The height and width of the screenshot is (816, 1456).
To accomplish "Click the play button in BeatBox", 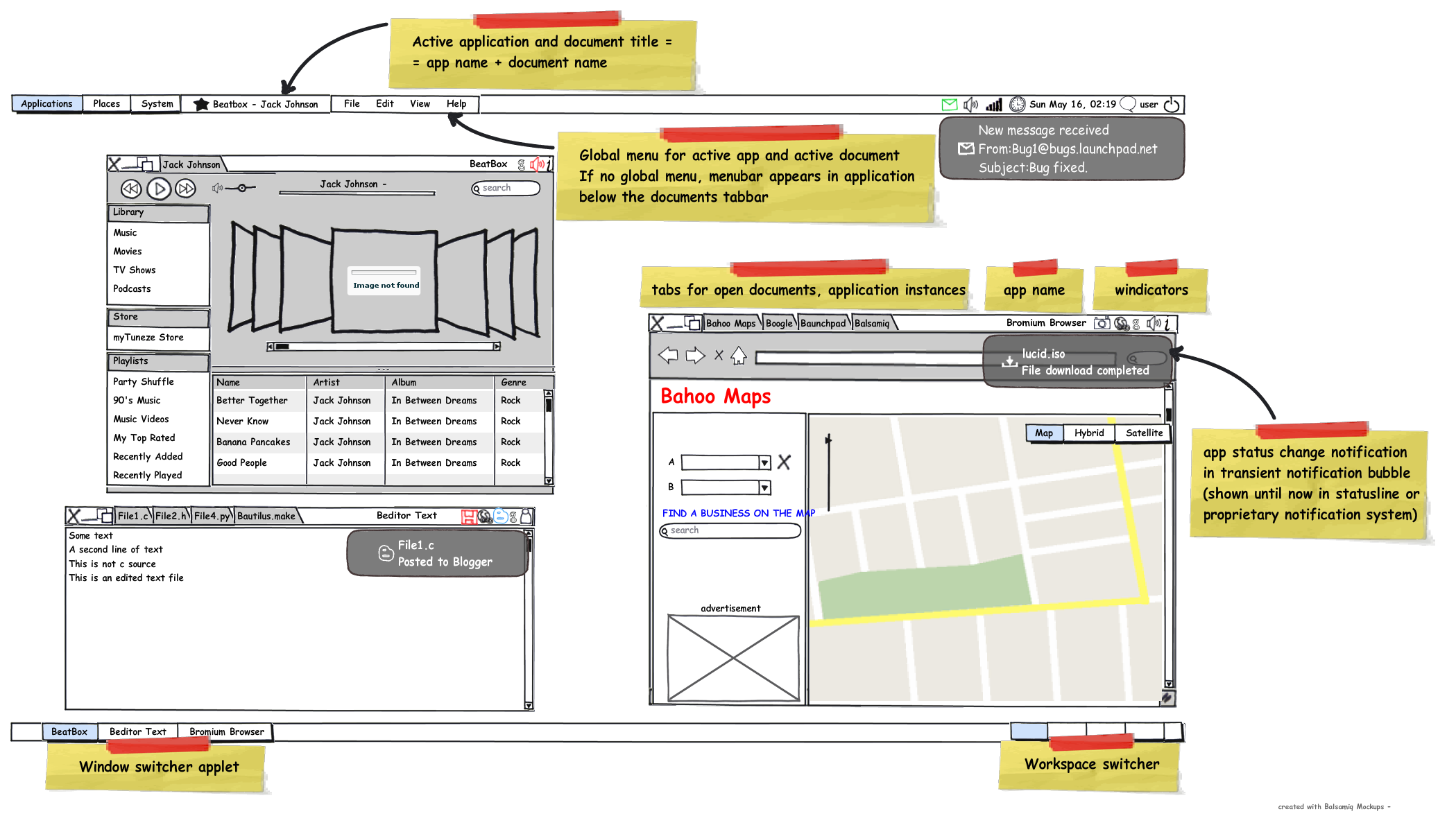I will pos(159,189).
